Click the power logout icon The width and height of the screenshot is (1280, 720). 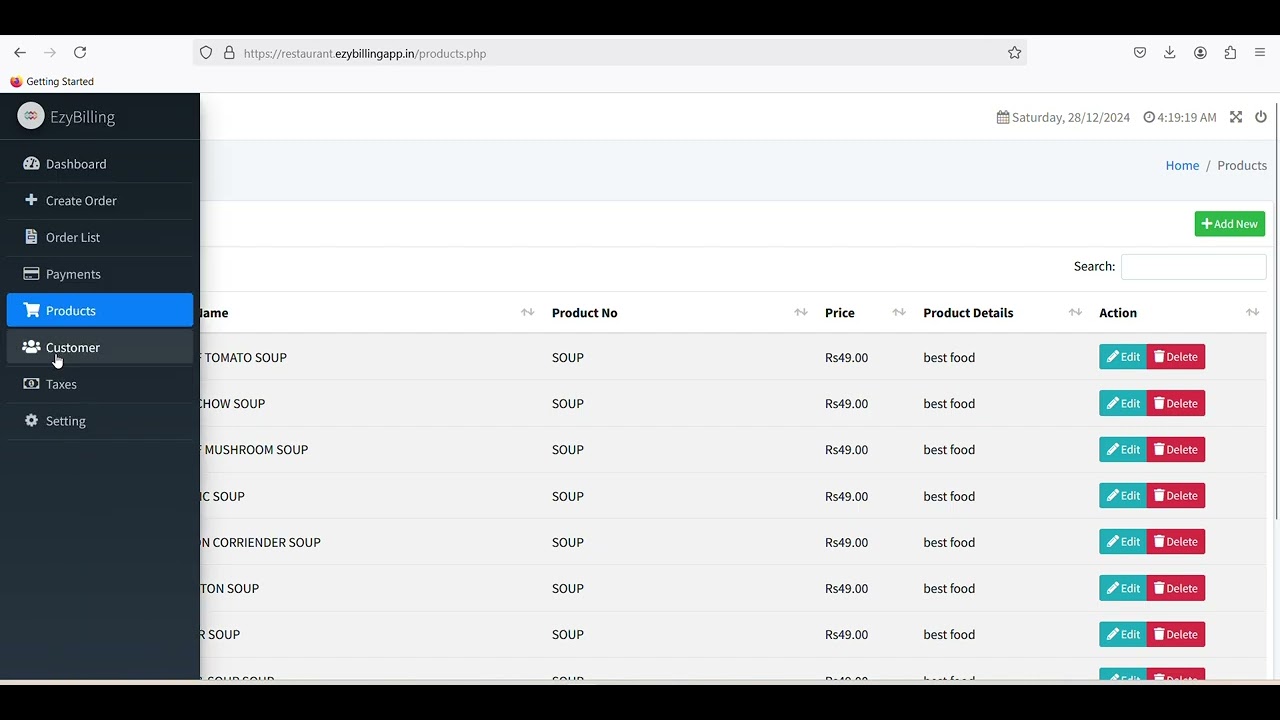coord(1261,117)
